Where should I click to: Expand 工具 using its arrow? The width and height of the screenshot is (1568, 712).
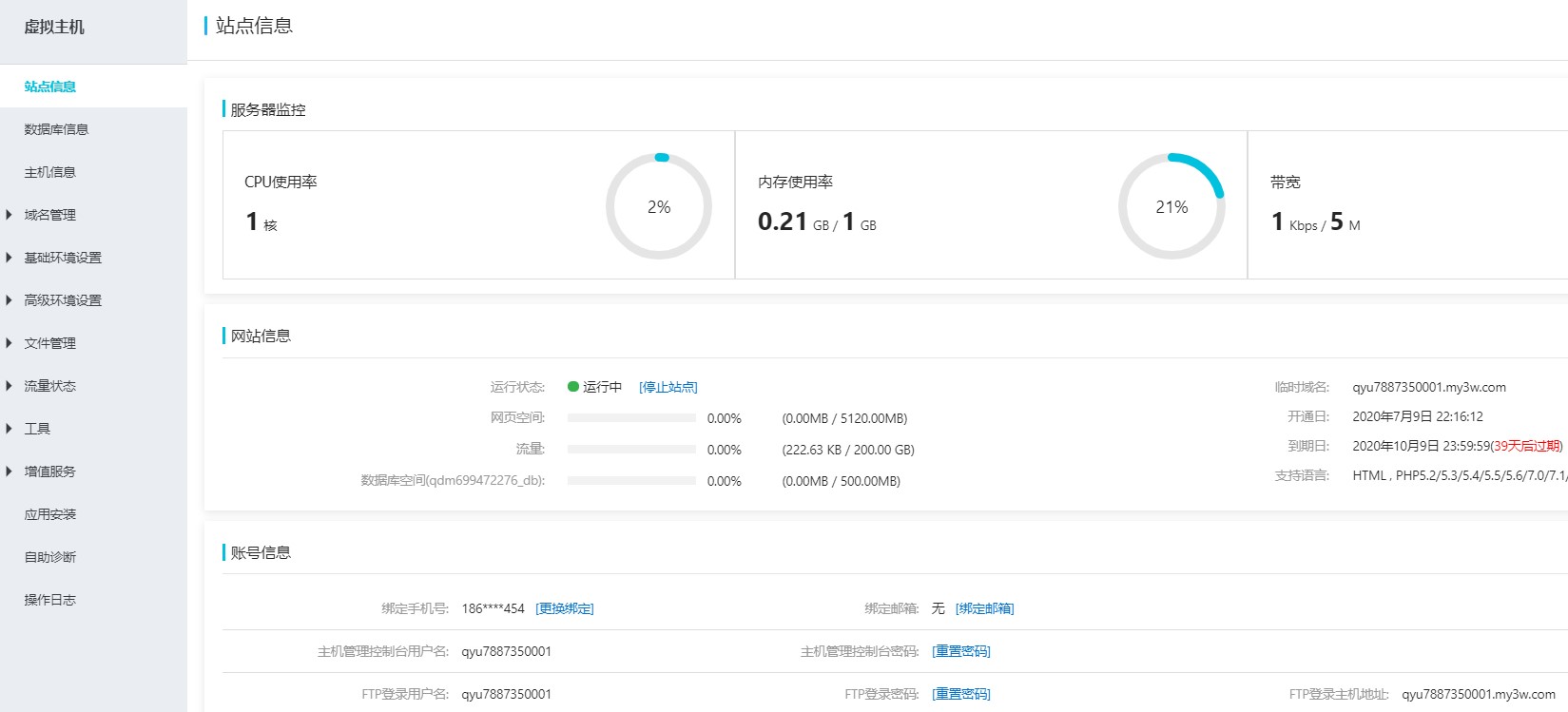pos(10,429)
